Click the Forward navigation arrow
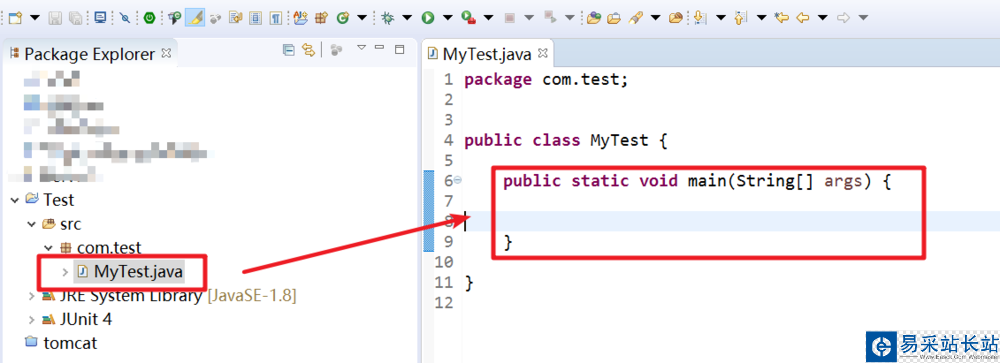Image resolution: width=1000 pixels, height=363 pixels. pyautogui.click(x=843, y=17)
